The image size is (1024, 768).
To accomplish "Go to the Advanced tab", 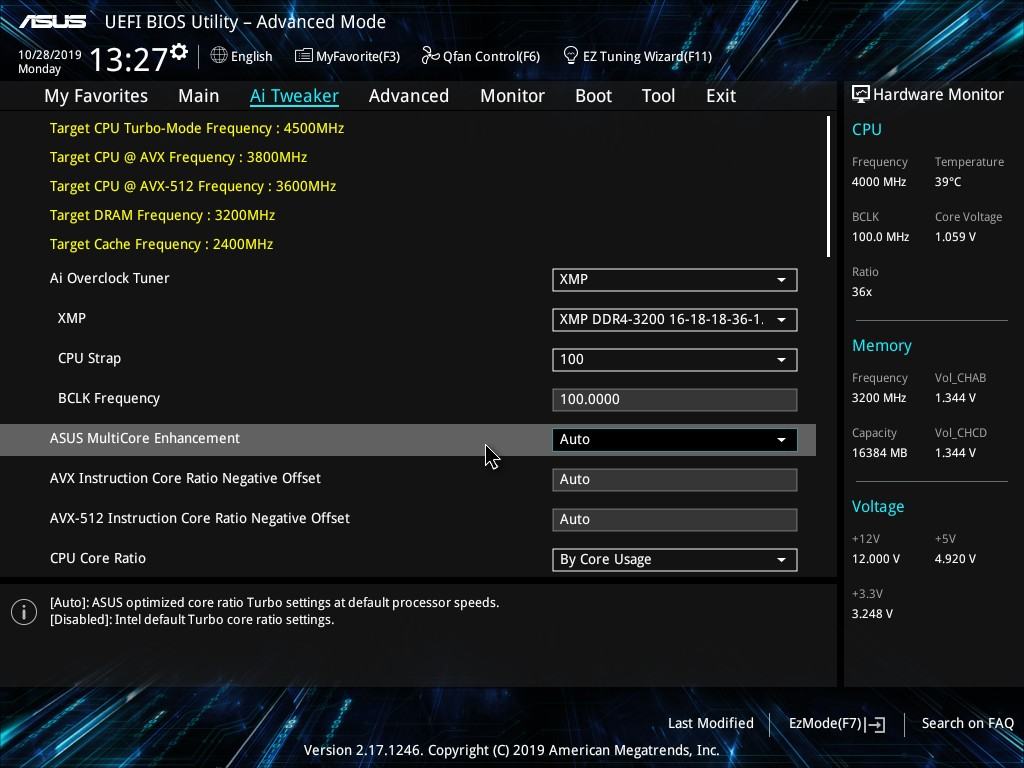I will 409,96.
